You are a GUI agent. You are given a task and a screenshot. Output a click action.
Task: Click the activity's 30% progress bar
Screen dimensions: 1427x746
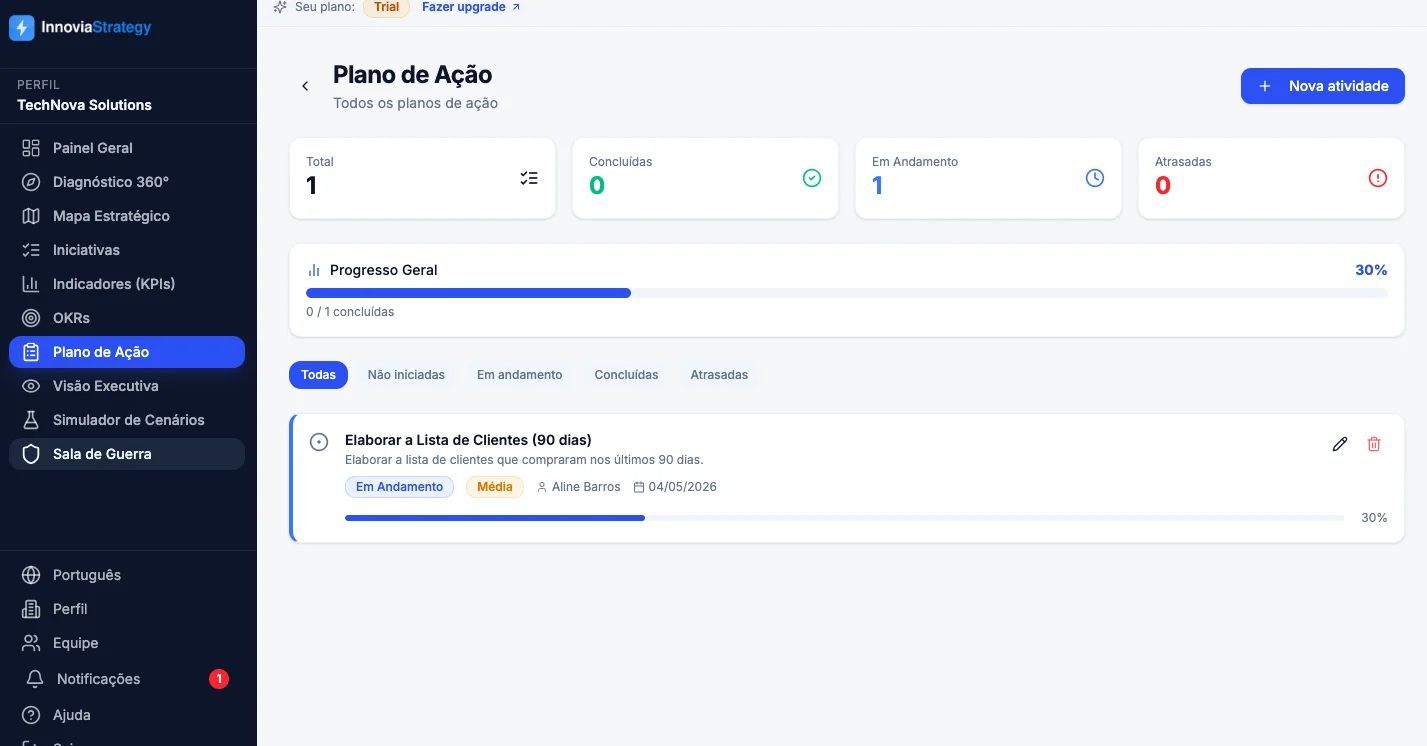pyautogui.click(x=844, y=518)
